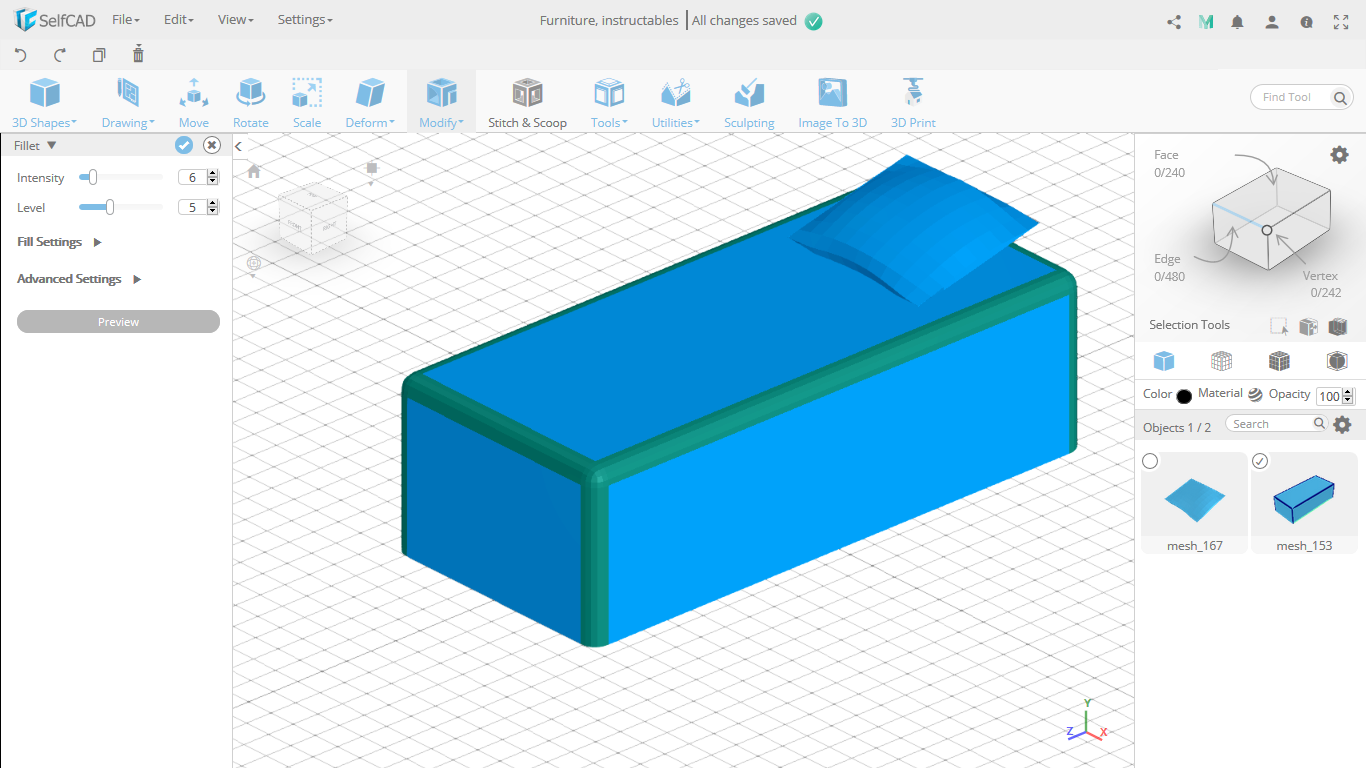Screen dimensions: 1366x768
Task: Enable the dark cube selection tool
Action: 1338,326
